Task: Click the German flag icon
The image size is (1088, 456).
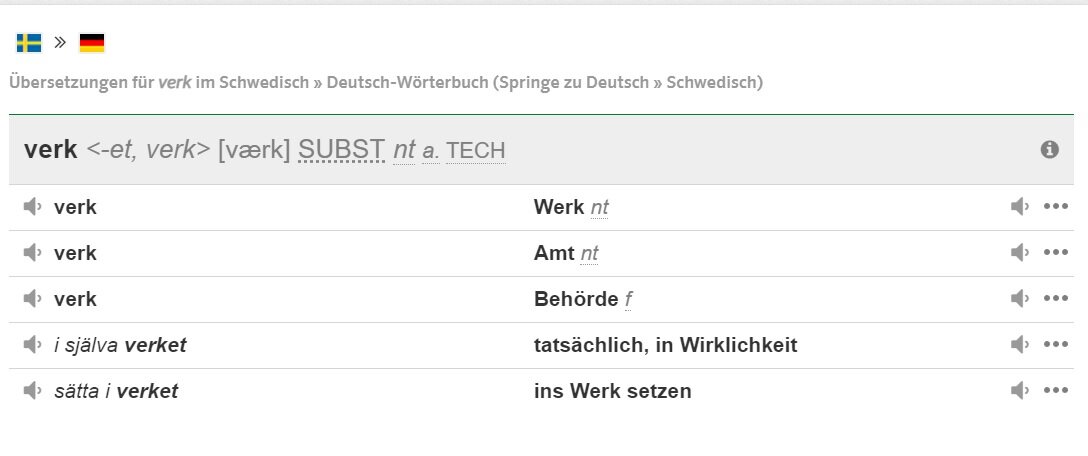Action: (x=92, y=43)
